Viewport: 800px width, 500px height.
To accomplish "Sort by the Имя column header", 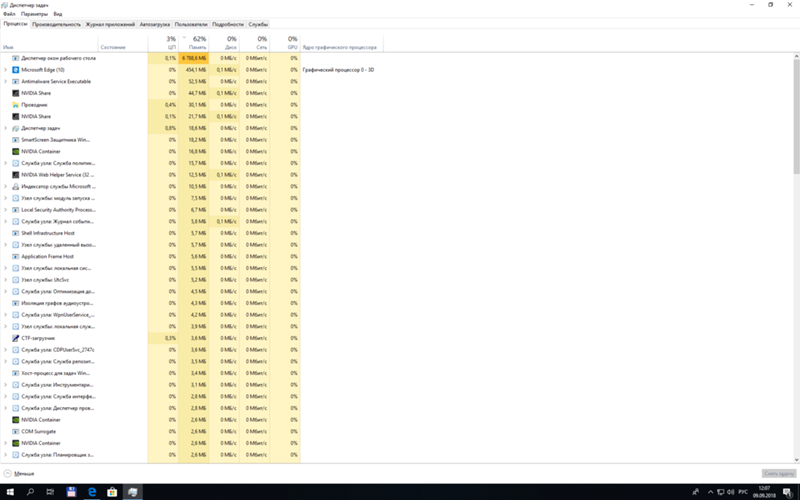I will tap(49, 43).
